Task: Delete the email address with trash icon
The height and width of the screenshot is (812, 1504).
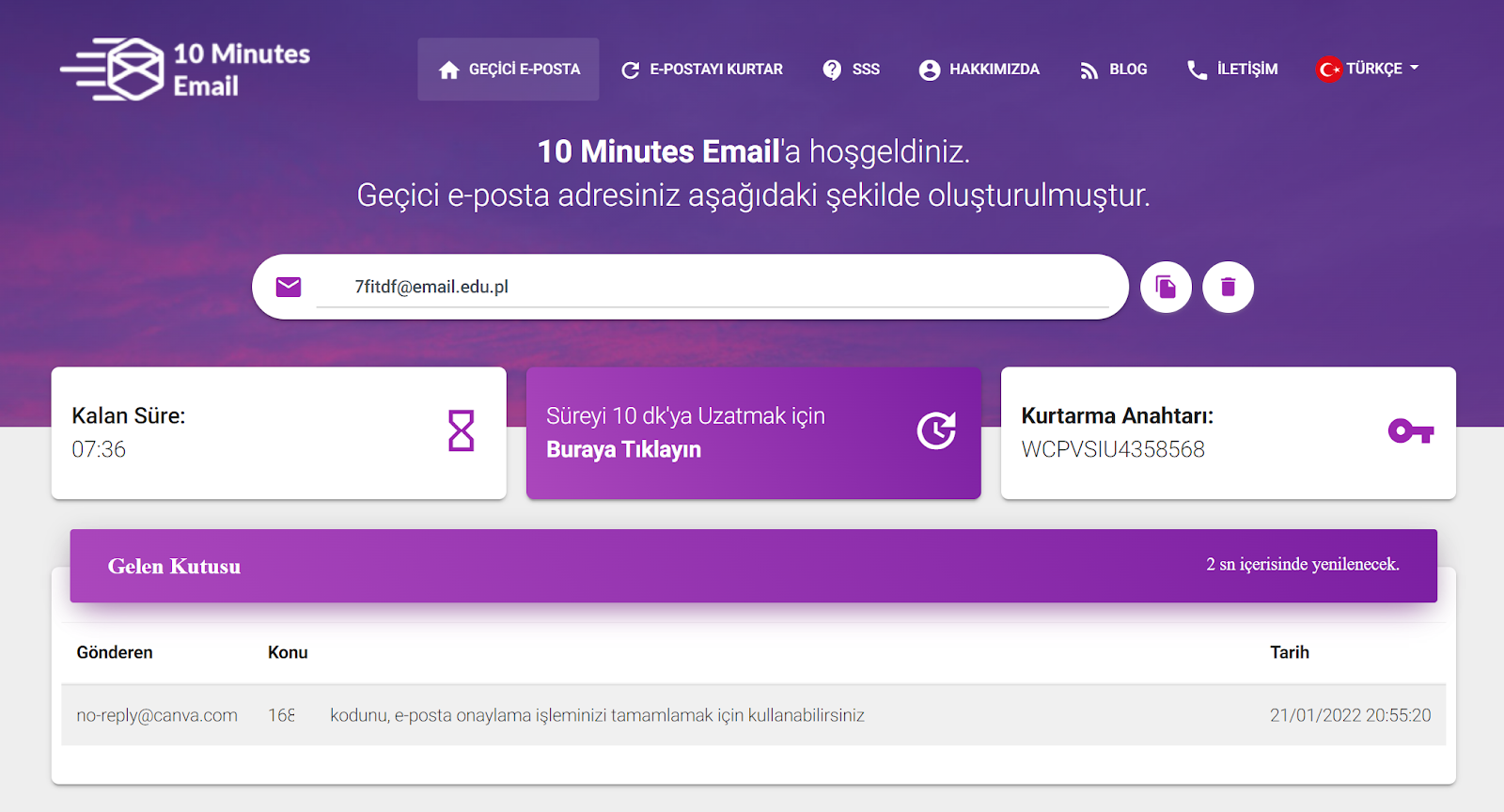Action: 1228,287
